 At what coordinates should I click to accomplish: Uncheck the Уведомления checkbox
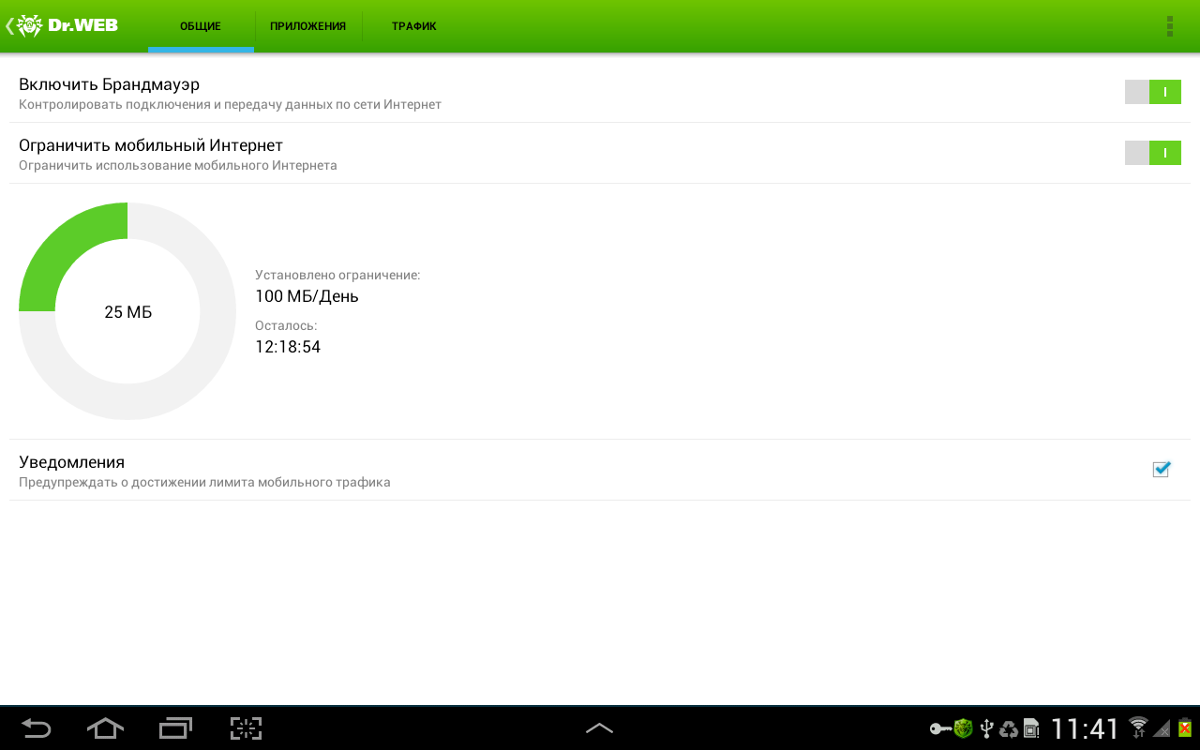coord(1161,470)
